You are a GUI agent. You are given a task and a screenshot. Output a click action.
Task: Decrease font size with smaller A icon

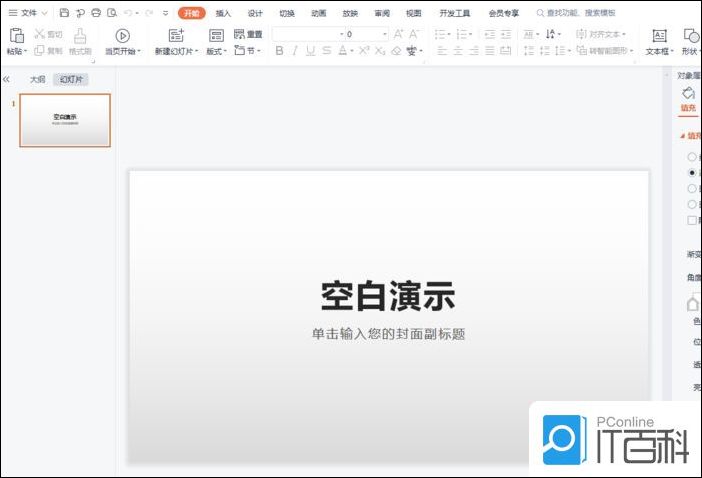[x=414, y=34]
